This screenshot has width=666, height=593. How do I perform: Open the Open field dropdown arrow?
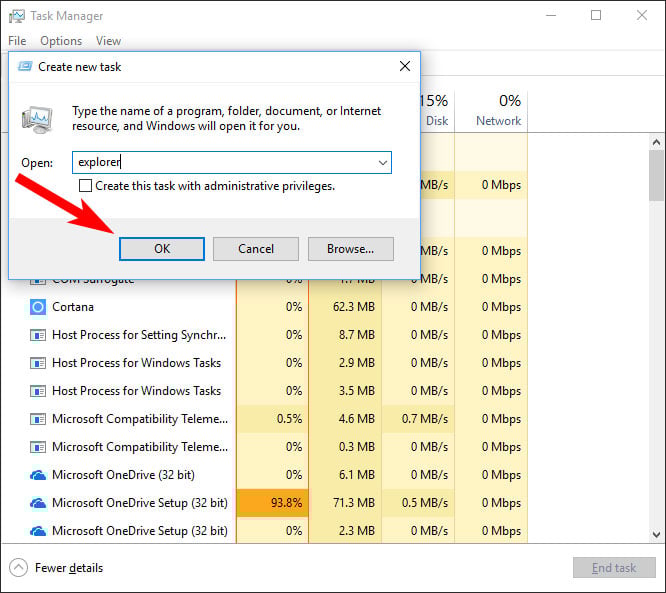coord(383,163)
